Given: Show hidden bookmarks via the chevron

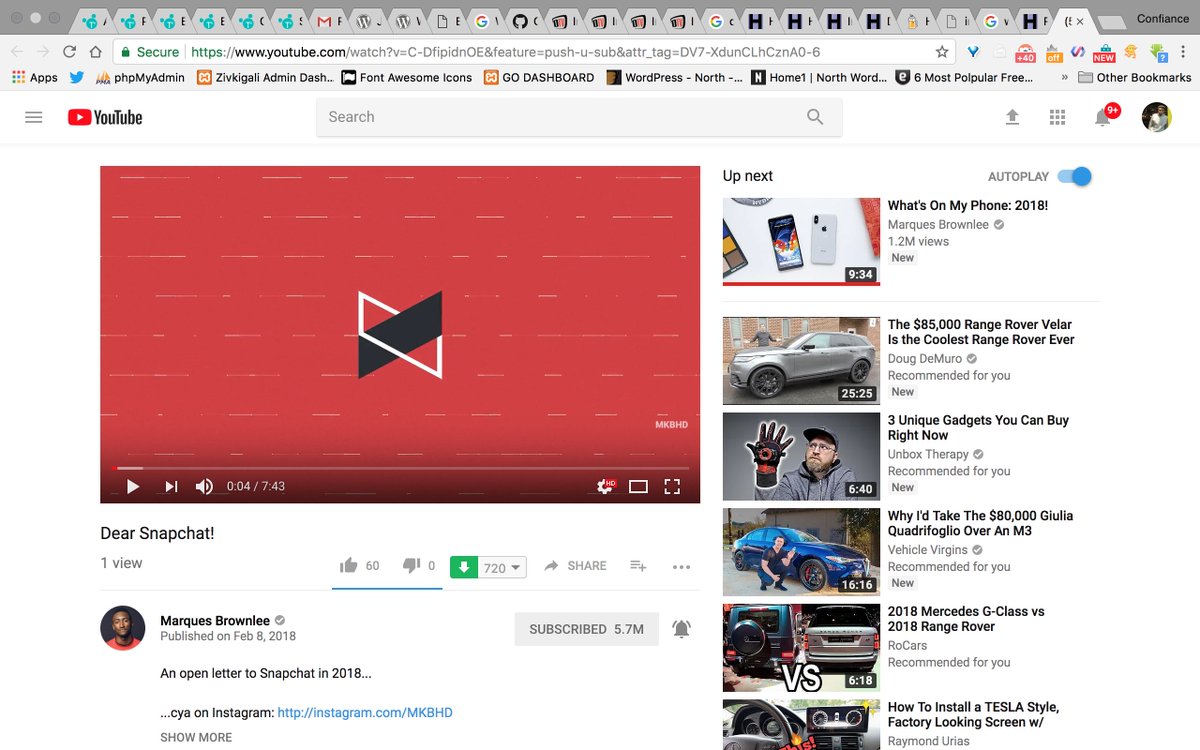Looking at the screenshot, I should tap(1063, 77).
